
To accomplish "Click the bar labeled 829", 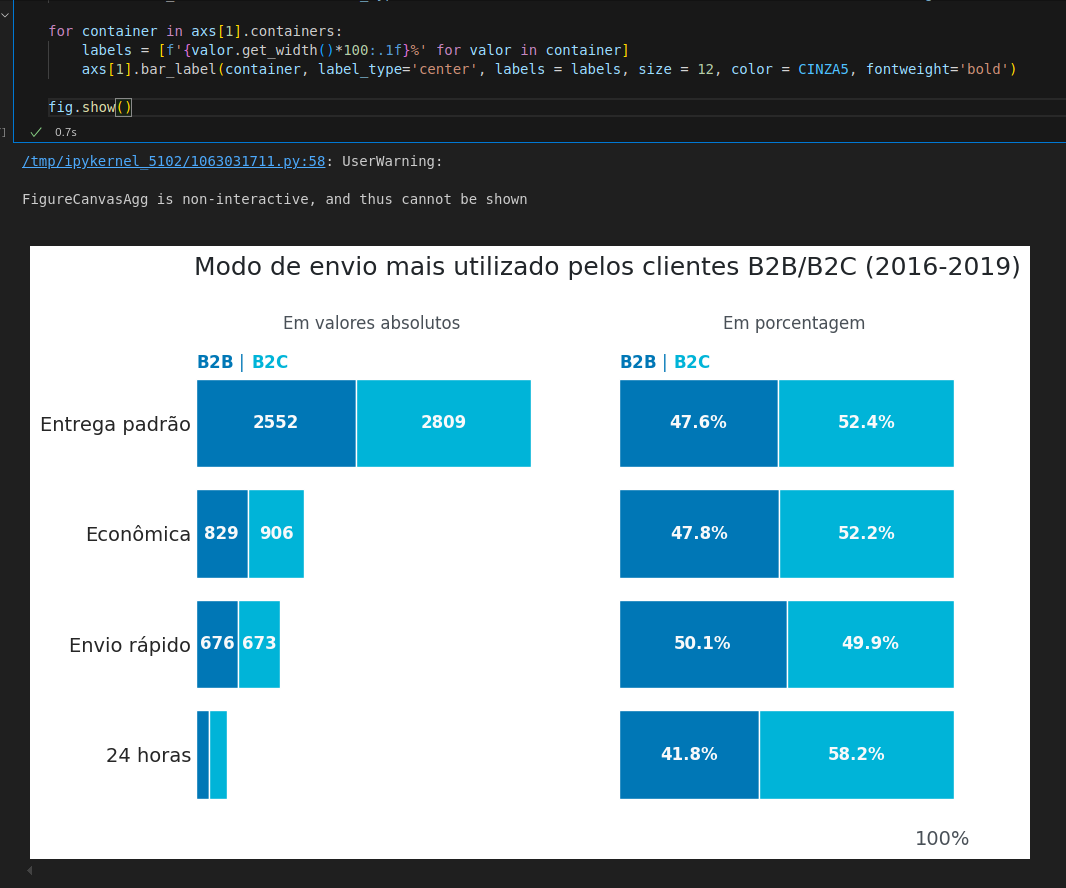I will (x=222, y=534).
